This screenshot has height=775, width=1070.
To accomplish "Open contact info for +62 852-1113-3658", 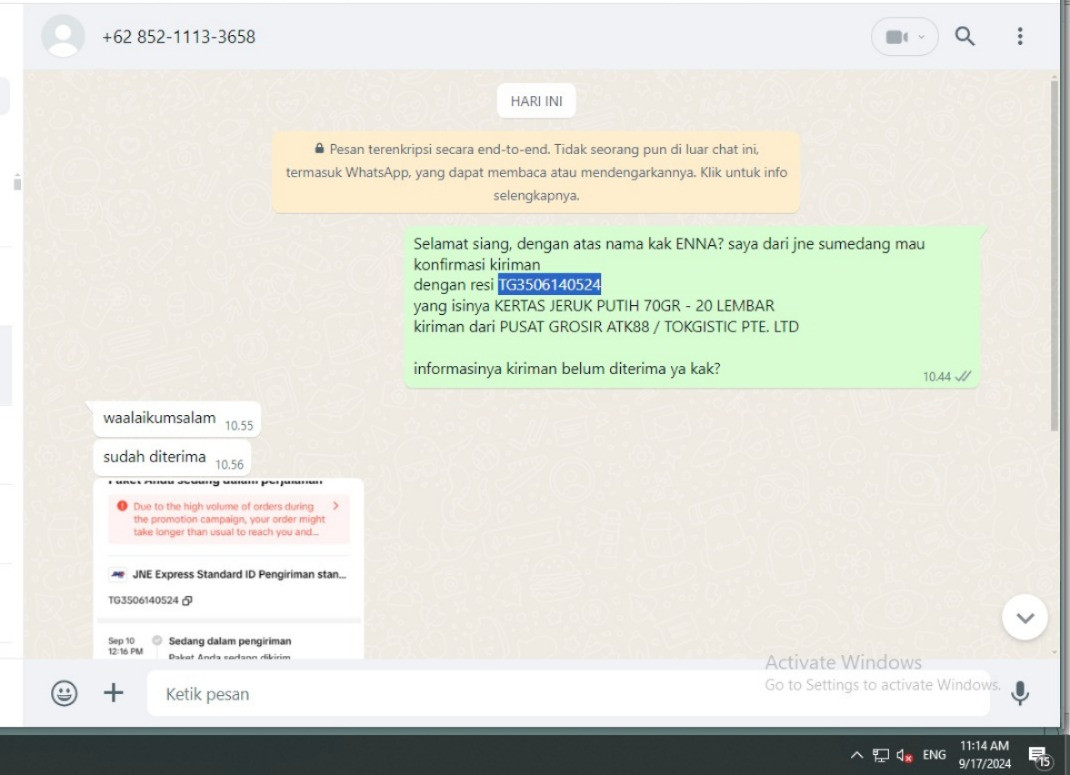I will click(x=179, y=37).
